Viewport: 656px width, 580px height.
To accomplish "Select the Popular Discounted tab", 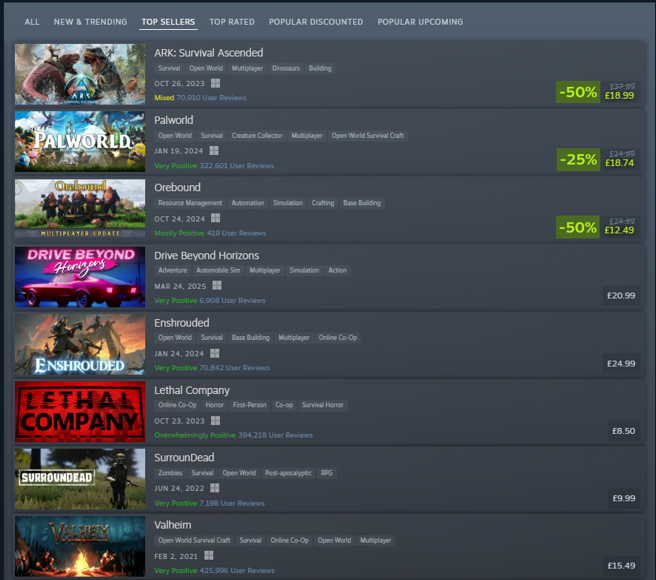I will point(316,22).
